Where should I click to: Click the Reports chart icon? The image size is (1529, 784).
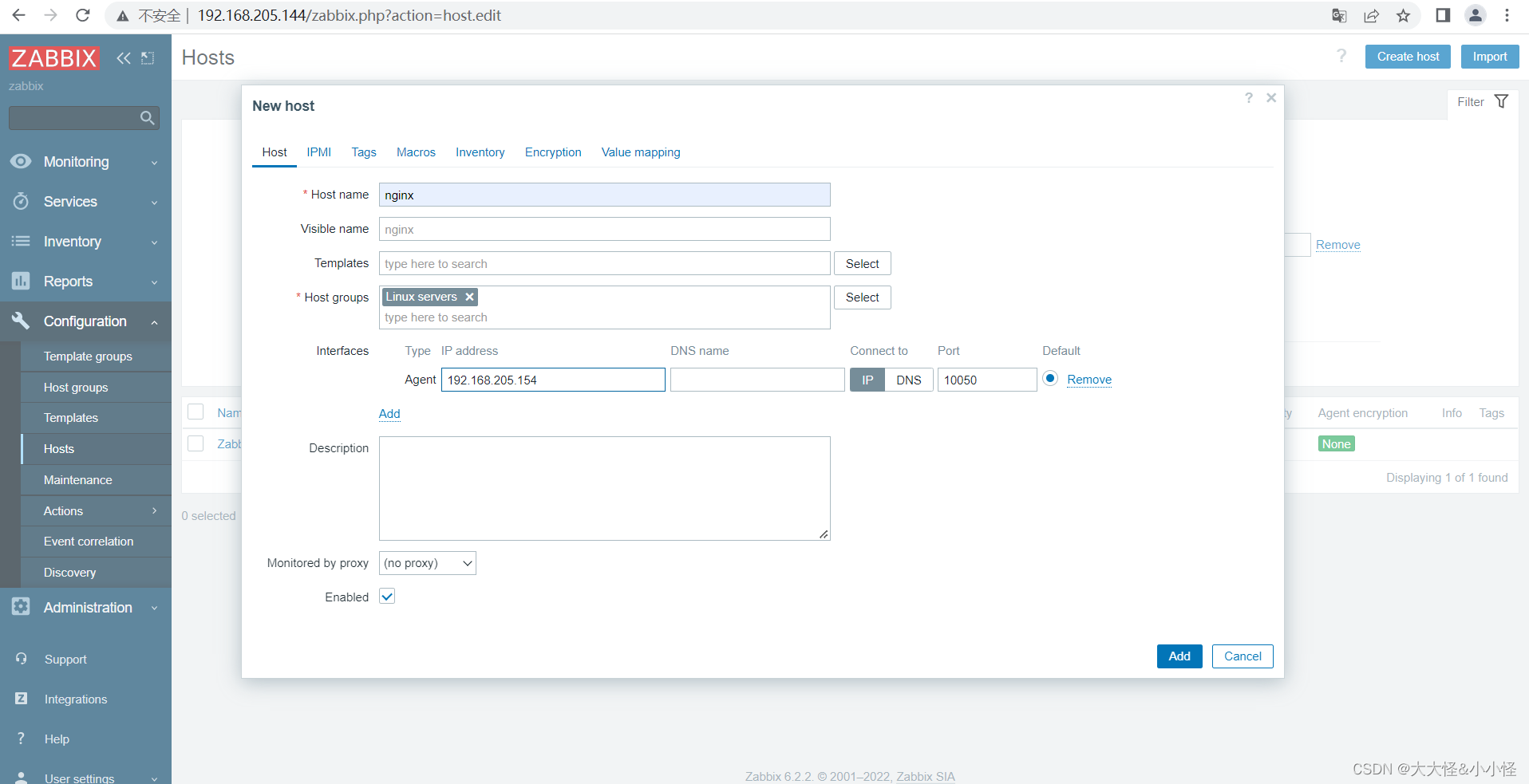pyautogui.click(x=21, y=281)
